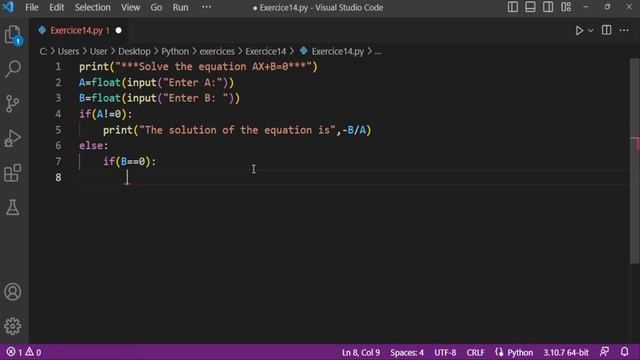Open the View menu
Viewport: 640px width, 360px height.
pos(130,7)
